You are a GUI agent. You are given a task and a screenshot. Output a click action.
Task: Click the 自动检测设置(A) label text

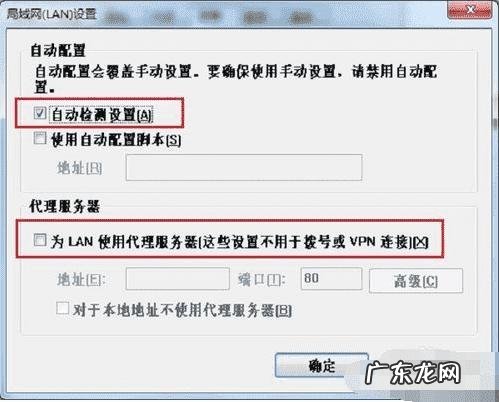pyautogui.click(x=102, y=115)
